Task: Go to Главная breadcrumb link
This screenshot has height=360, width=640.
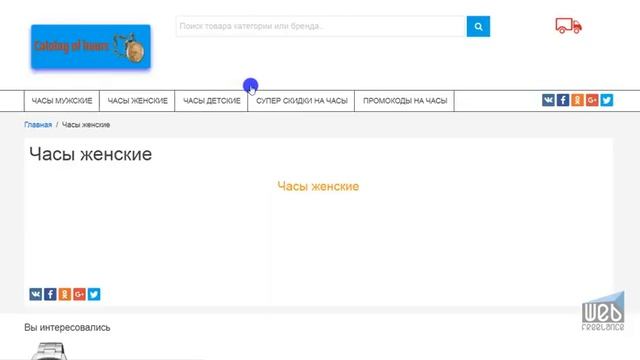Action: (x=38, y=125)
